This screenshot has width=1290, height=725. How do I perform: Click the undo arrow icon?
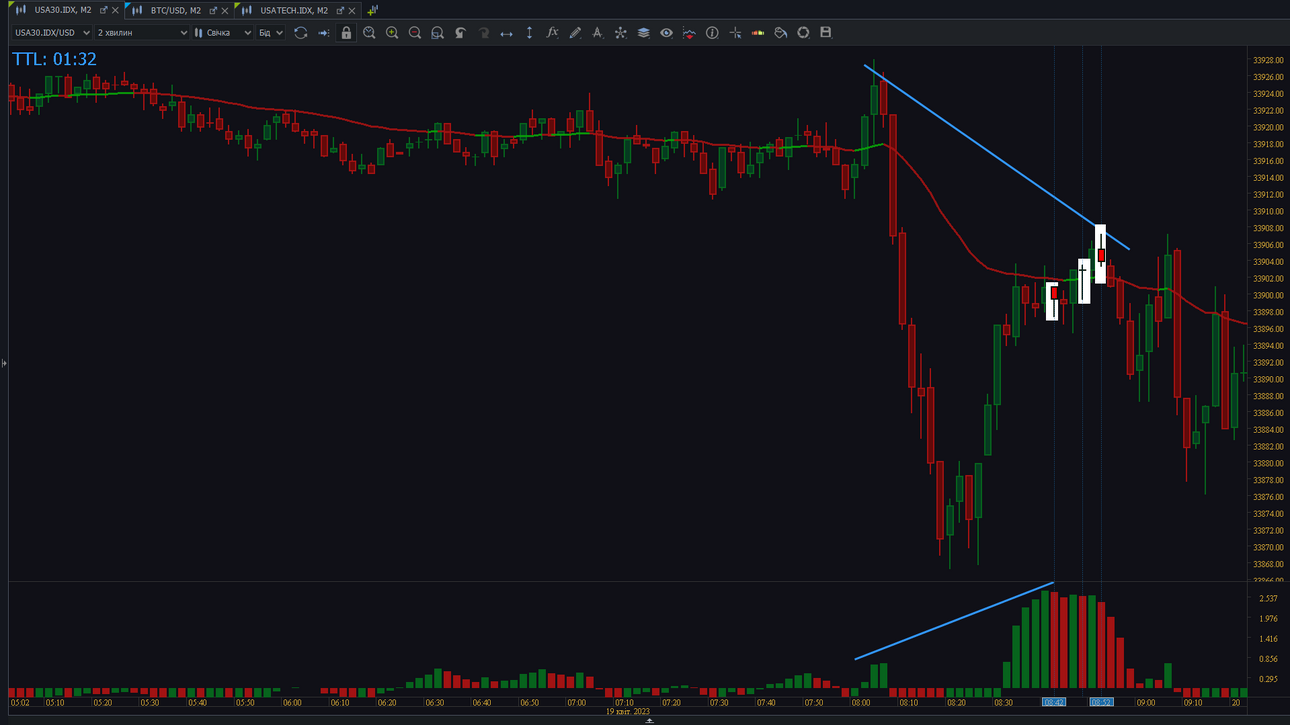pyautogui.click(x=460, y=33)
